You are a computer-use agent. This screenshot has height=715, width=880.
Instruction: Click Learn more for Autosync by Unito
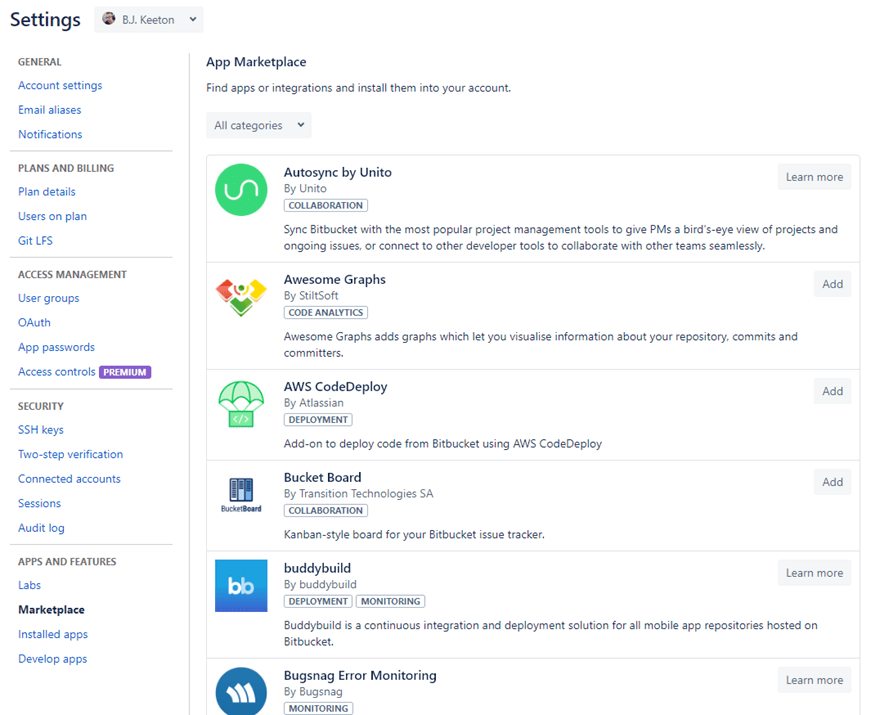coord(814,176)
